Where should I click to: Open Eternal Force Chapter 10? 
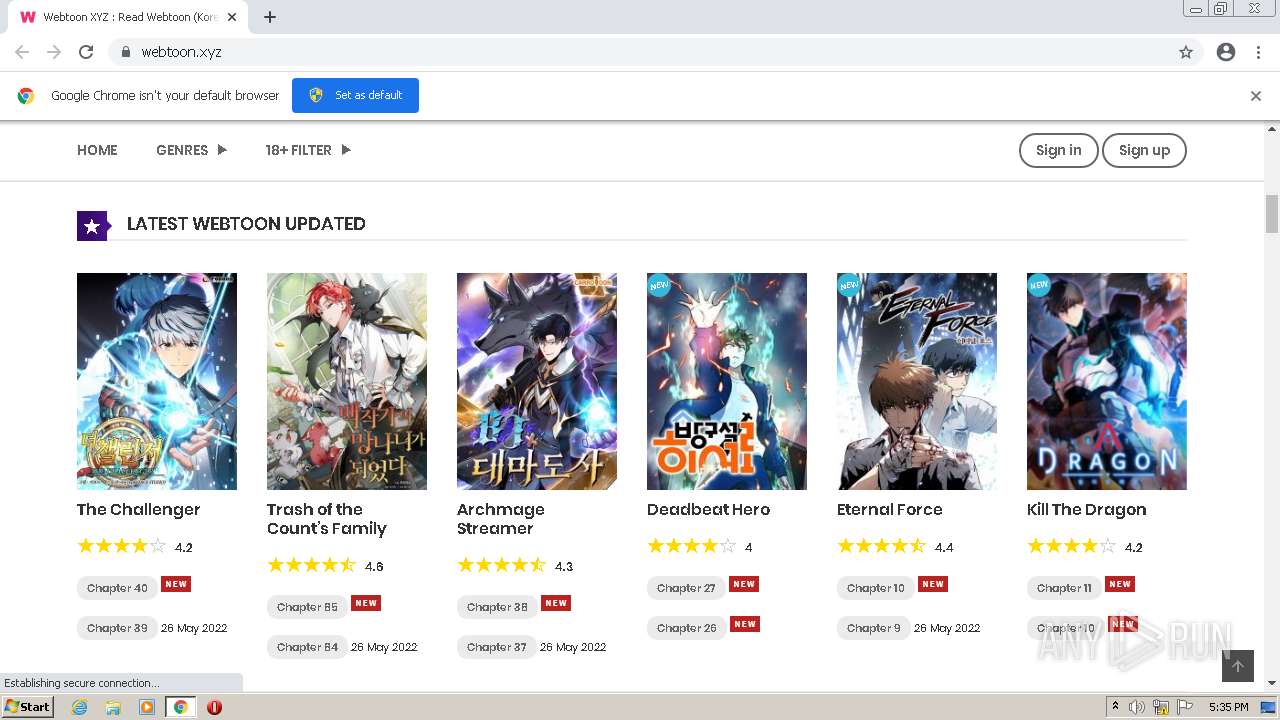point(875,588)
